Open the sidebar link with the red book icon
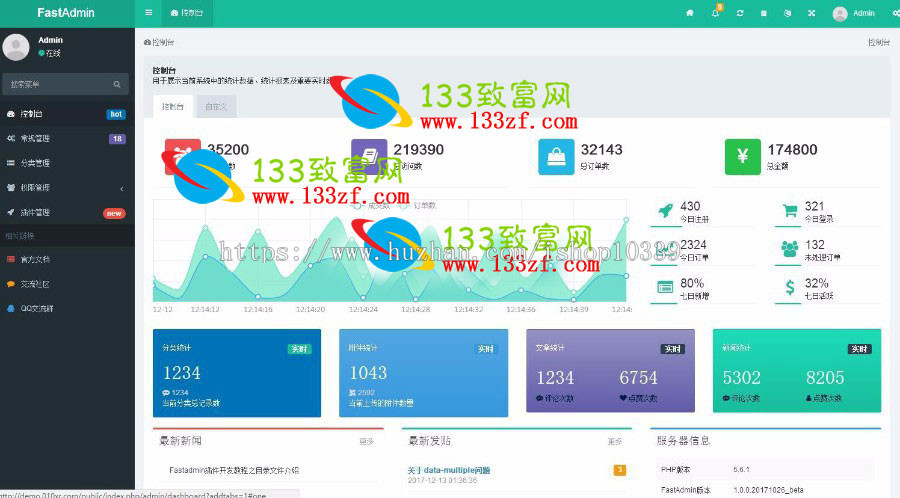900x498 pixels. point(67,259)
